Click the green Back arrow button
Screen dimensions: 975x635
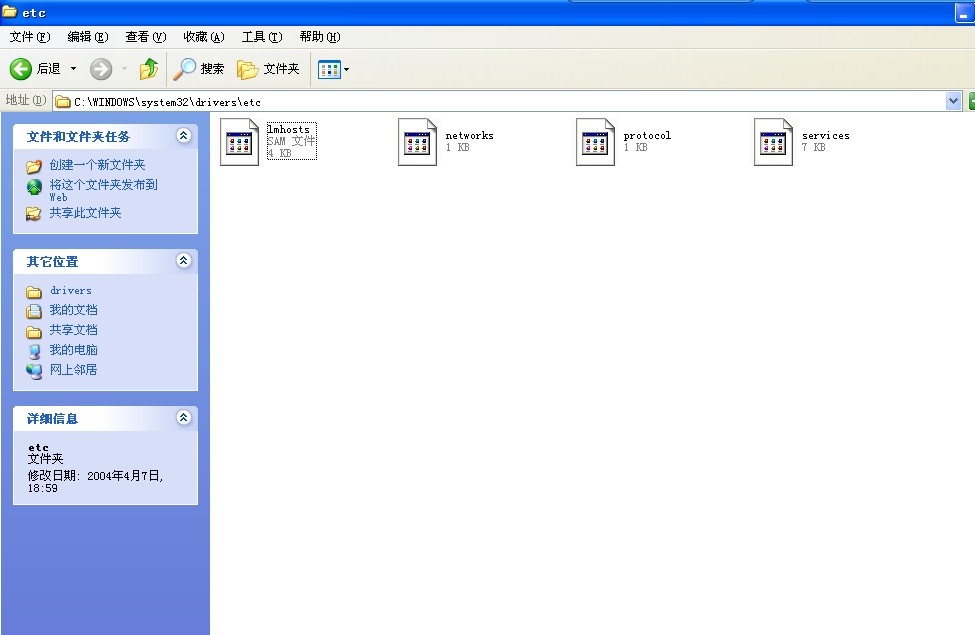tap(21, 68)
